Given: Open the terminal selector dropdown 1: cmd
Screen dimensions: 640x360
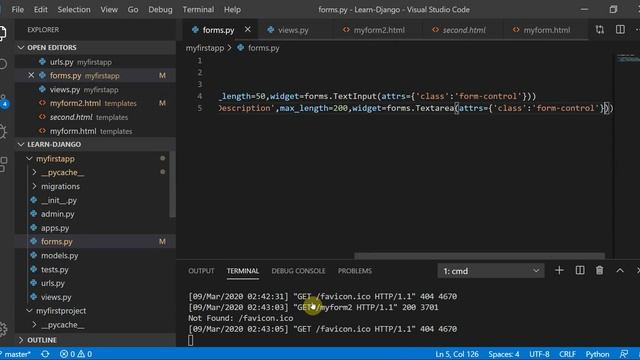Looking at the screenshot, I should (x=491, y=271).
